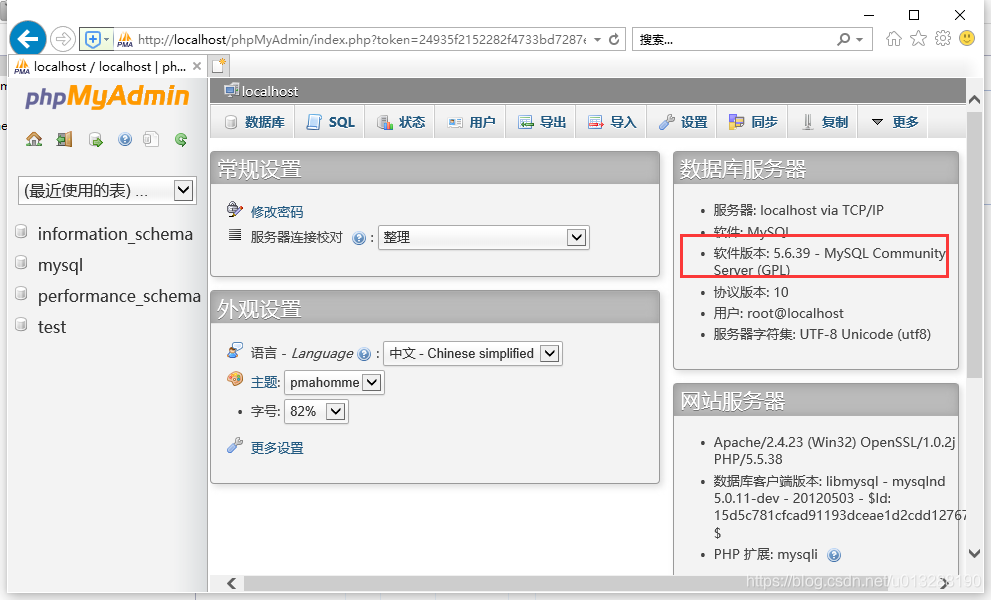Screen dimensions: 991x600
Task: Click the phpMyAdmin home icon
Action: 34,139
